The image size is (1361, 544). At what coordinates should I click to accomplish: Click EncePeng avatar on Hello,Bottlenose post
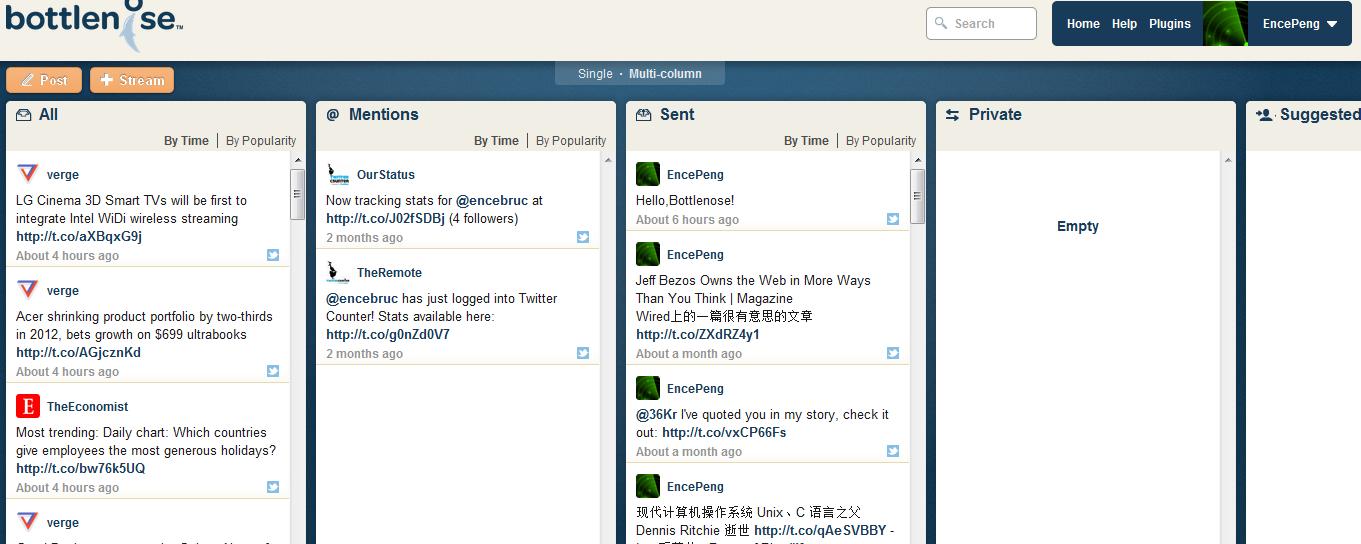(x=648, y=174)
